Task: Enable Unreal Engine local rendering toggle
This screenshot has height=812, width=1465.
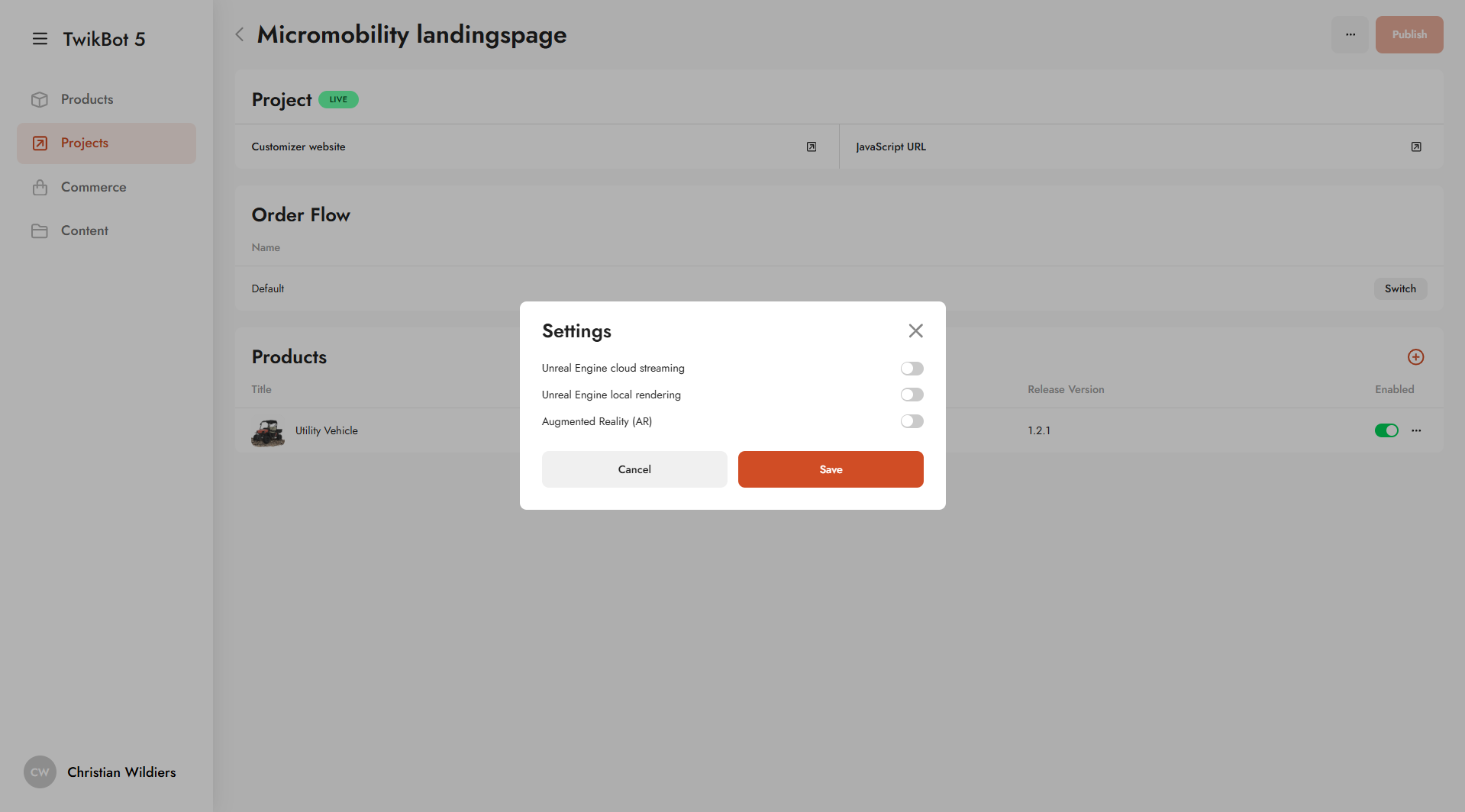Action: [x=912, y=395]
